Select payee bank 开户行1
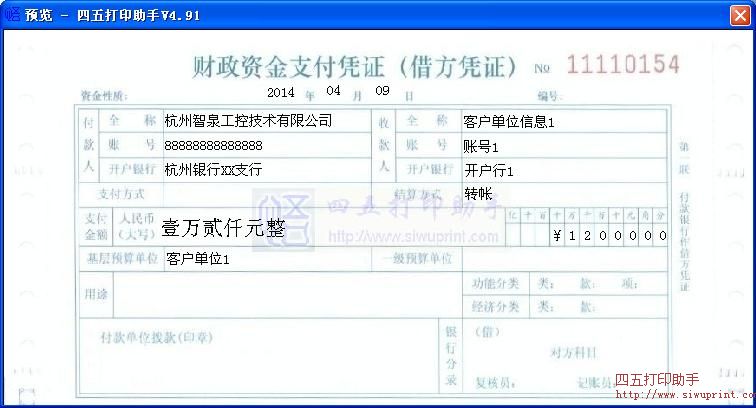Screen dimensions: 756x408 [489, 170]
